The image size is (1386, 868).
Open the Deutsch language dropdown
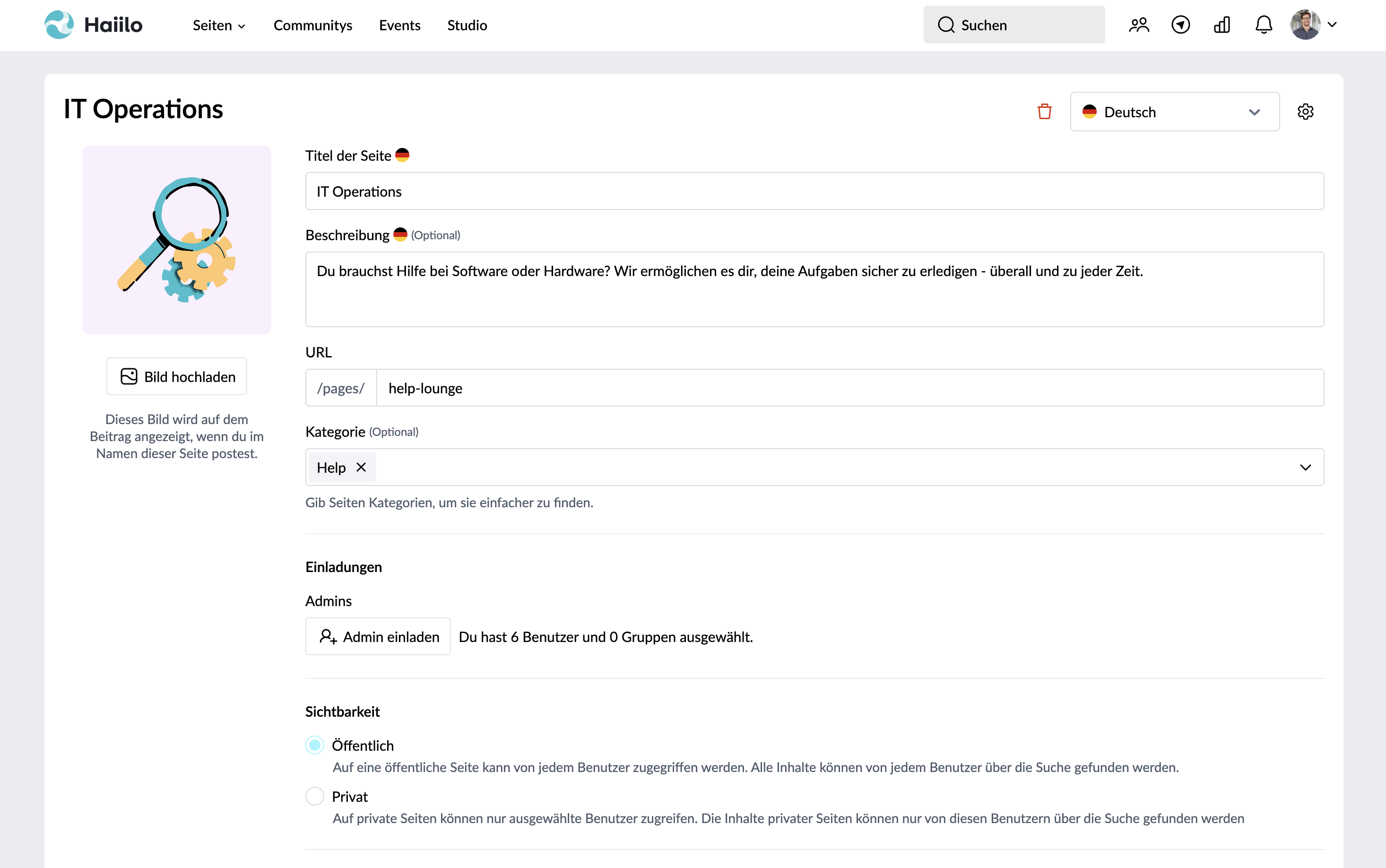point(1174,112)
